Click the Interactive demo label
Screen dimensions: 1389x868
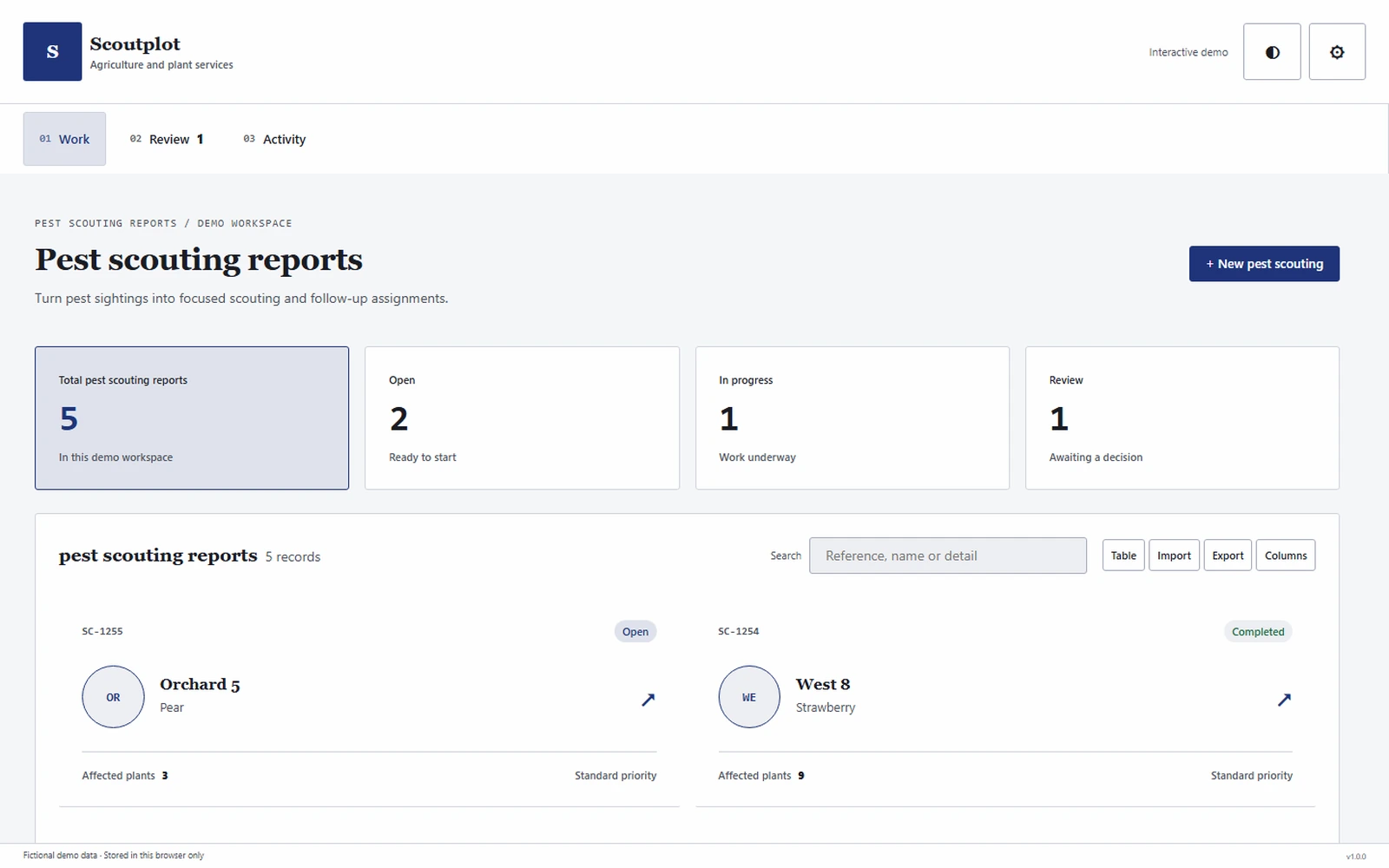pyautogui.click(x=1188, y=52)
